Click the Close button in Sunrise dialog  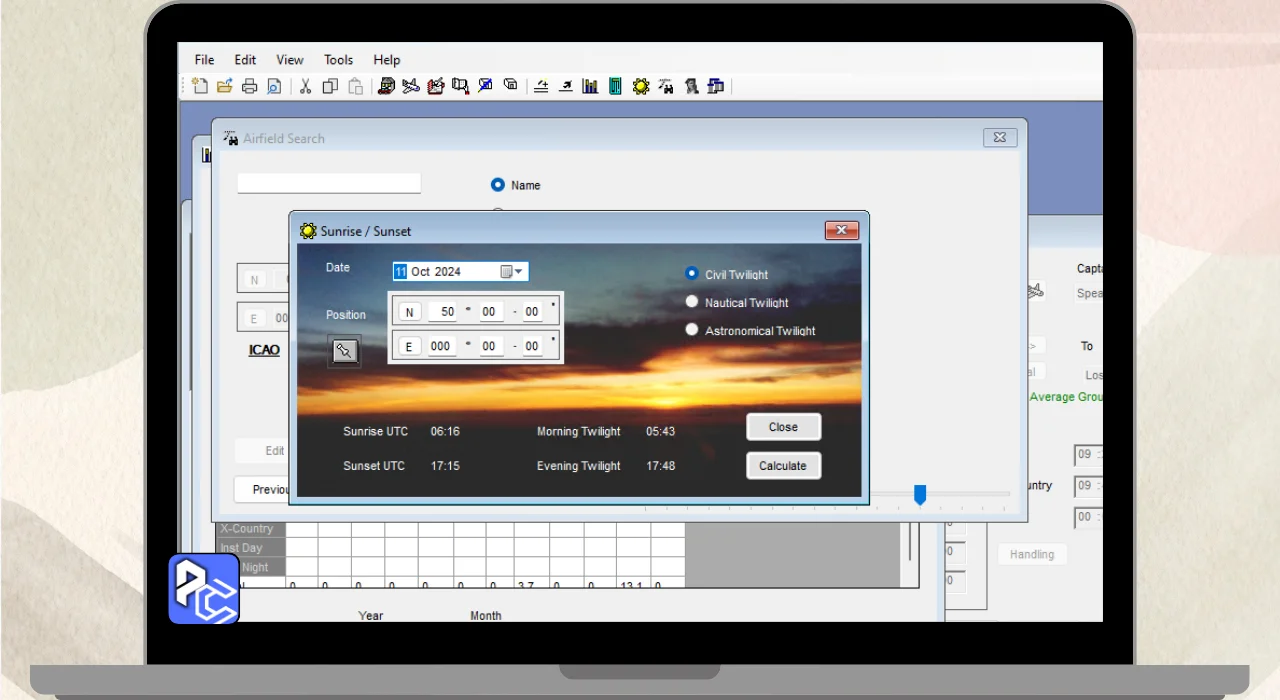[x=783, y=427]
